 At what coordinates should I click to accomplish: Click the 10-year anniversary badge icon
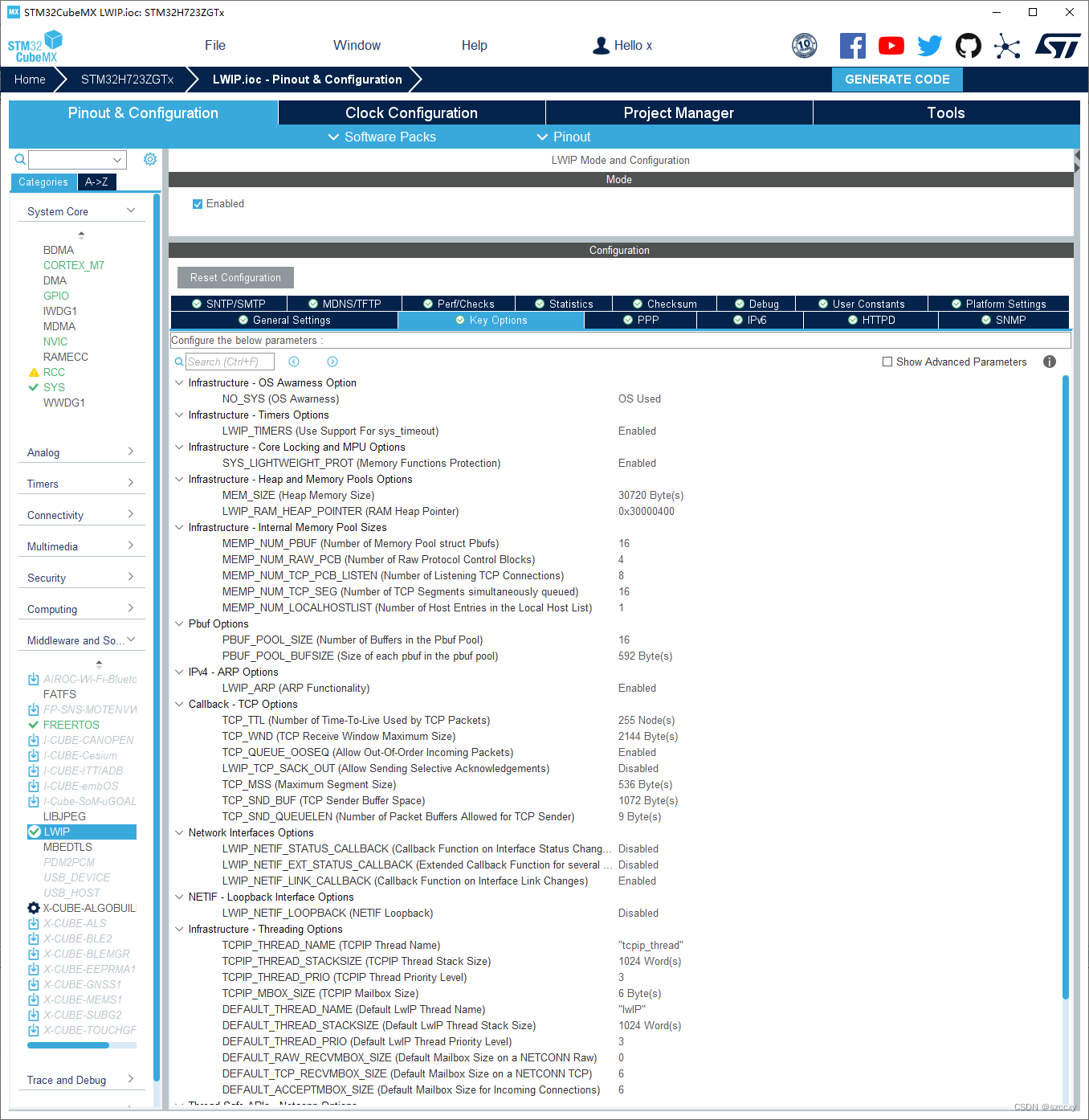click(x=805, y=46)
